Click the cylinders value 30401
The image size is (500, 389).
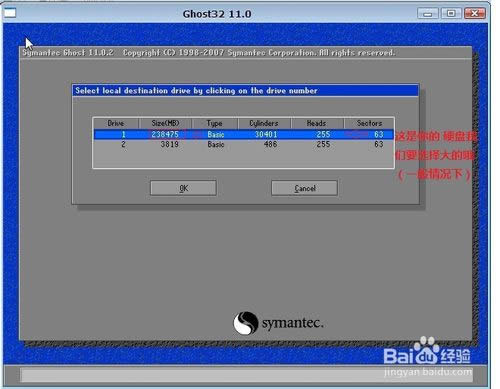tap(266, 134)
